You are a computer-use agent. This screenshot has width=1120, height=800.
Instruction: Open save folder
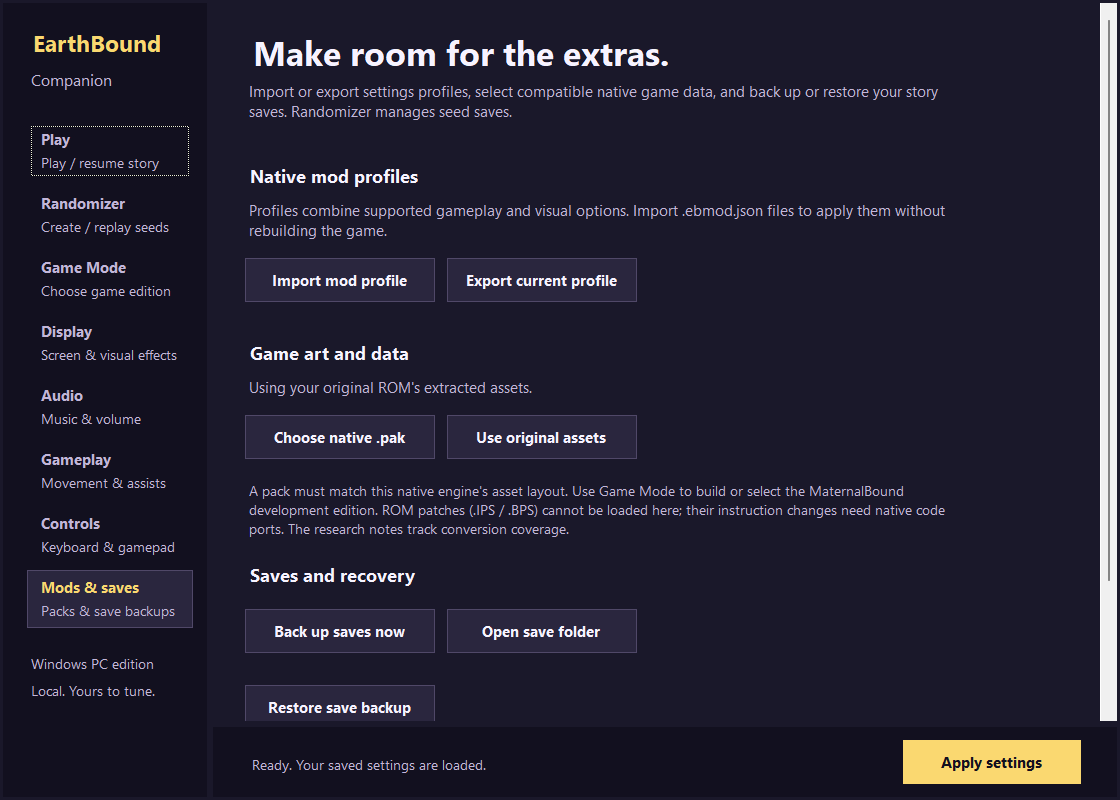(x=541, y=631)
